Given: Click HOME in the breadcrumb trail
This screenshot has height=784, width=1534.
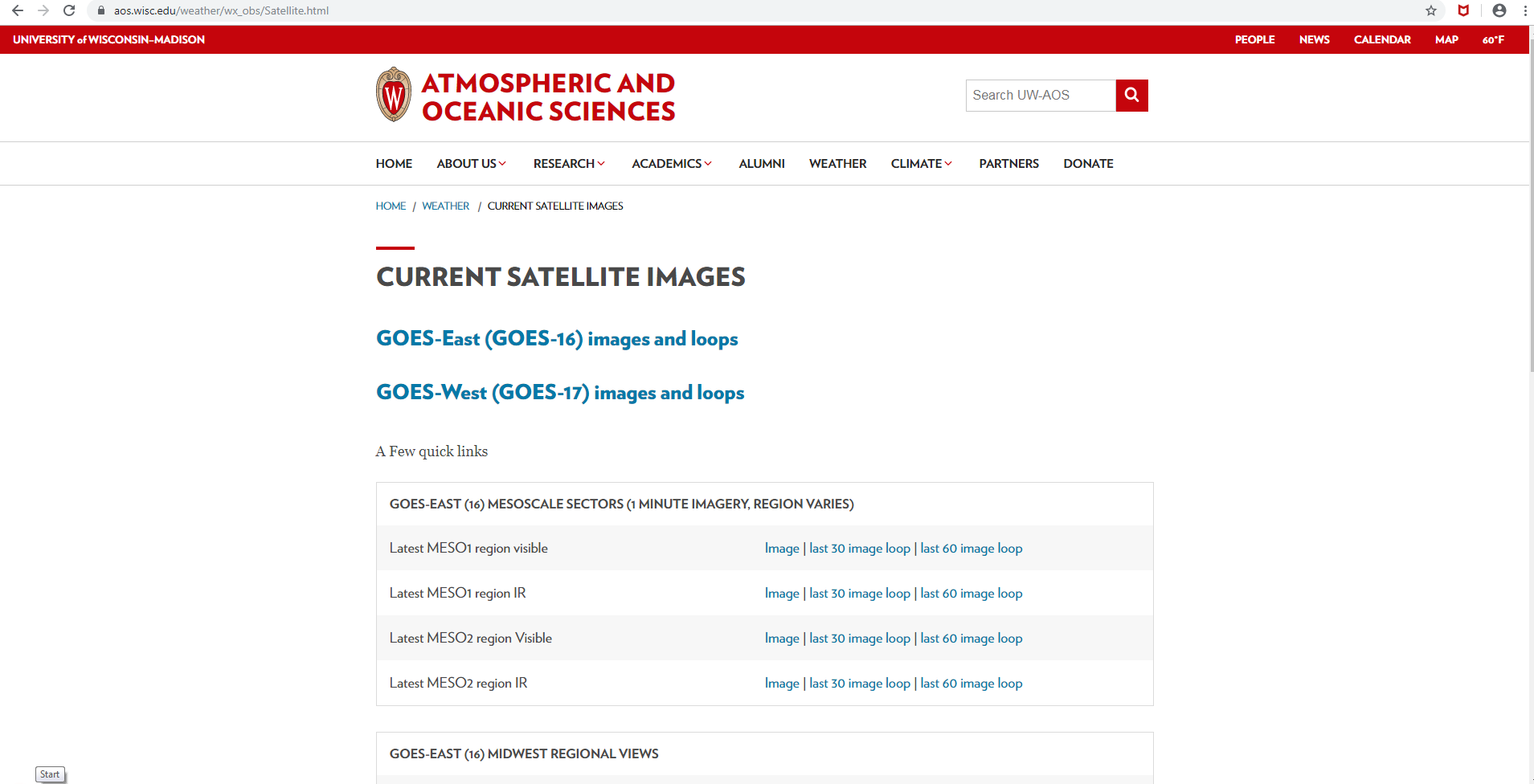Looking at the screenshot, I should click(x=391, y=206).
